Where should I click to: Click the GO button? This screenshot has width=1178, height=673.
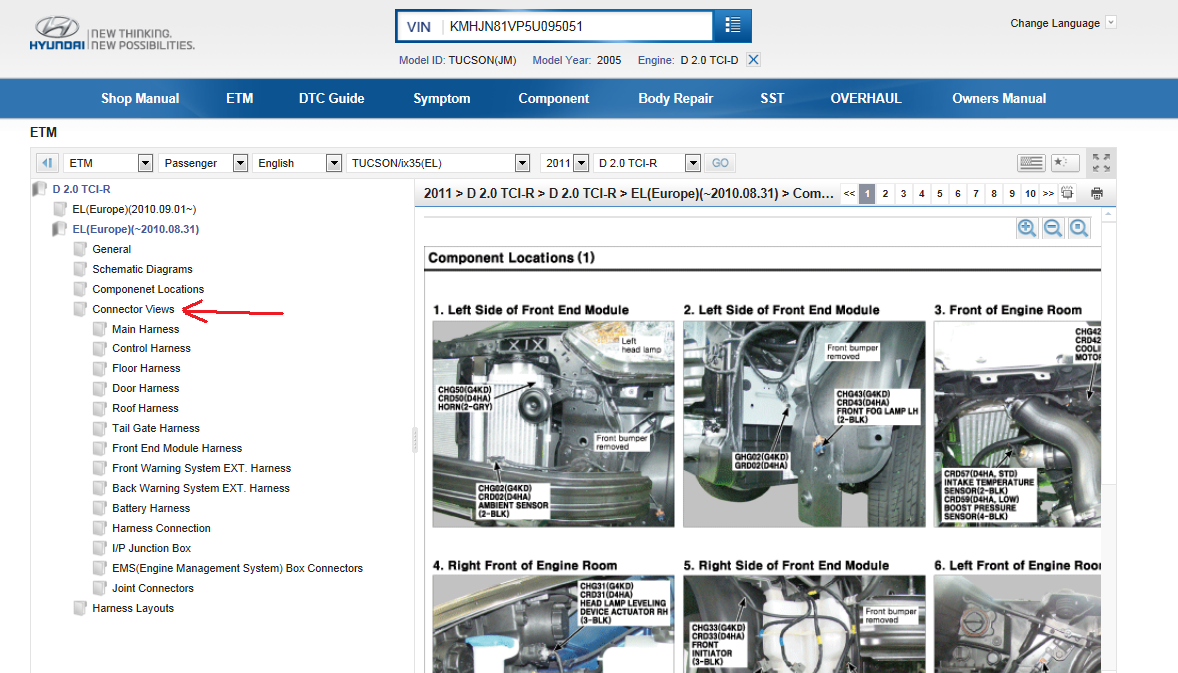coord(720,163)
